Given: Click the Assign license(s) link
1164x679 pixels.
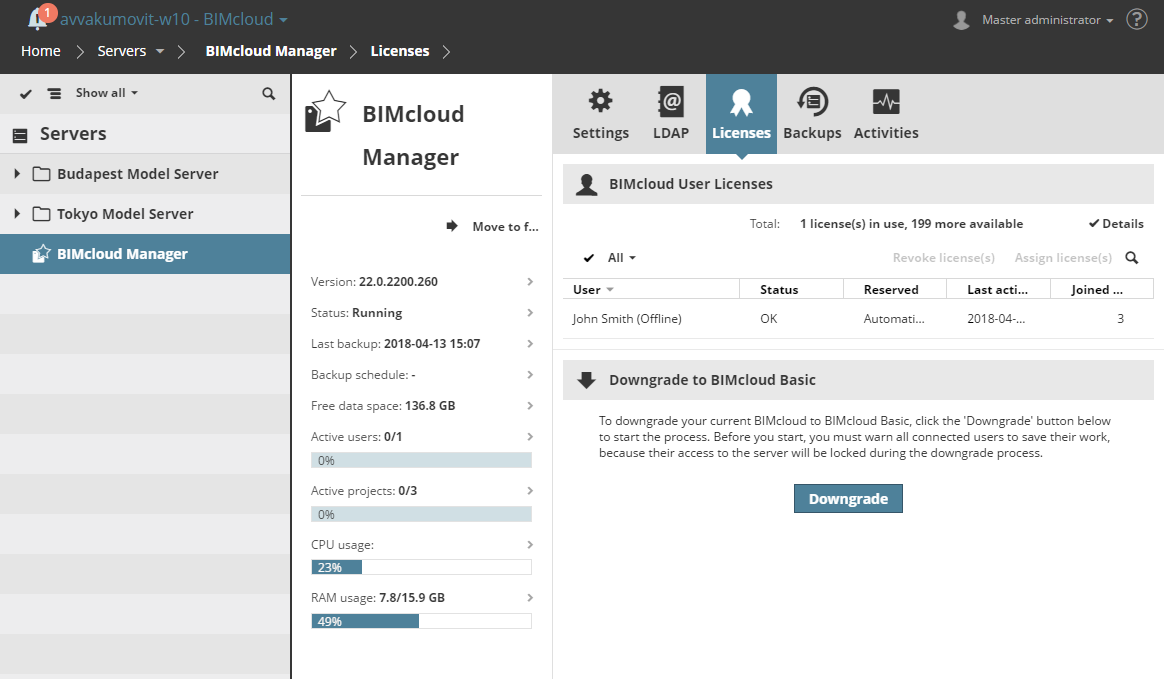Looking at the screenshot, I should 1062,257.
